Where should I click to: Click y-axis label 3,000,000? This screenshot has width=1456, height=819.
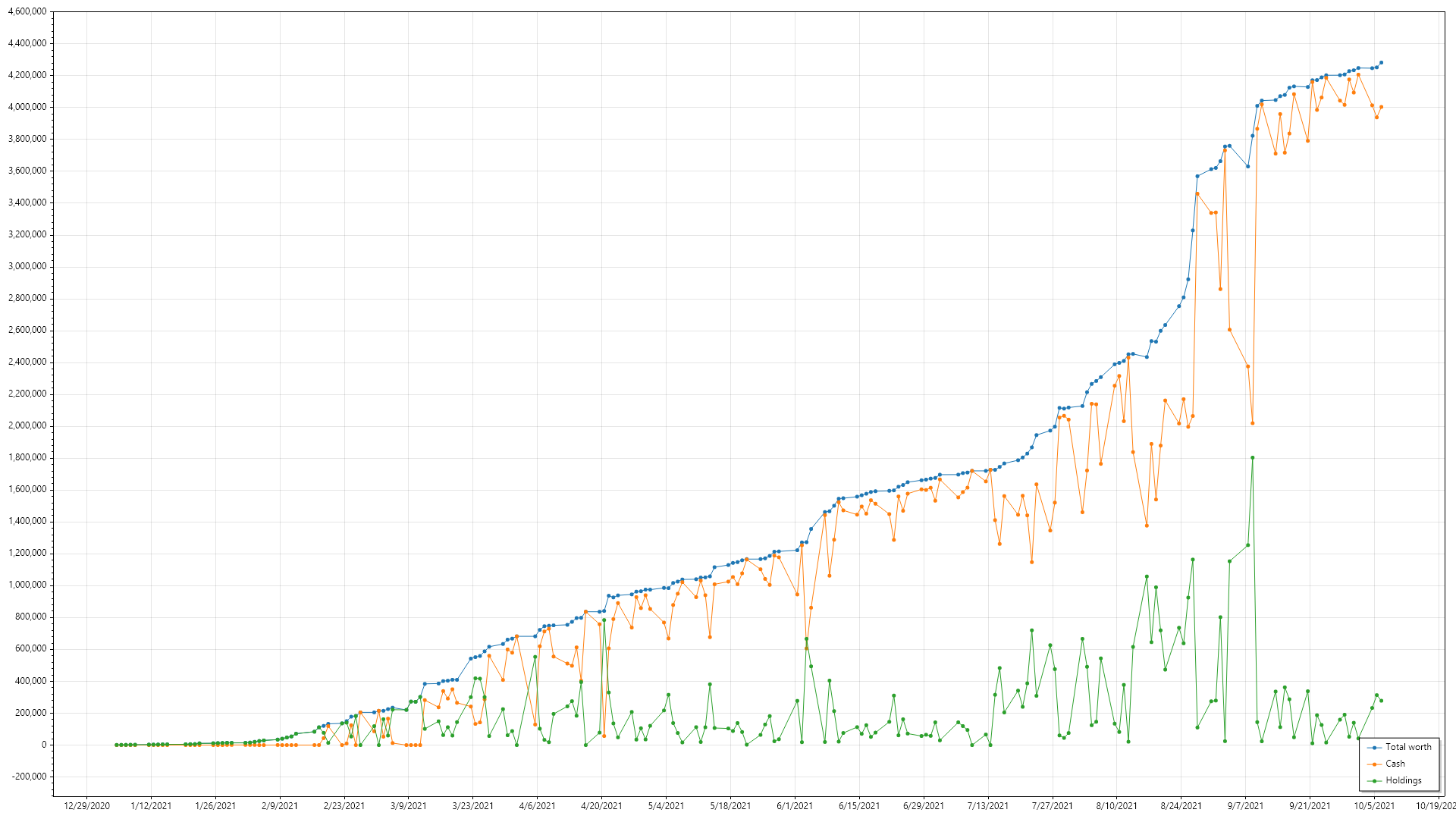point(27,266)
